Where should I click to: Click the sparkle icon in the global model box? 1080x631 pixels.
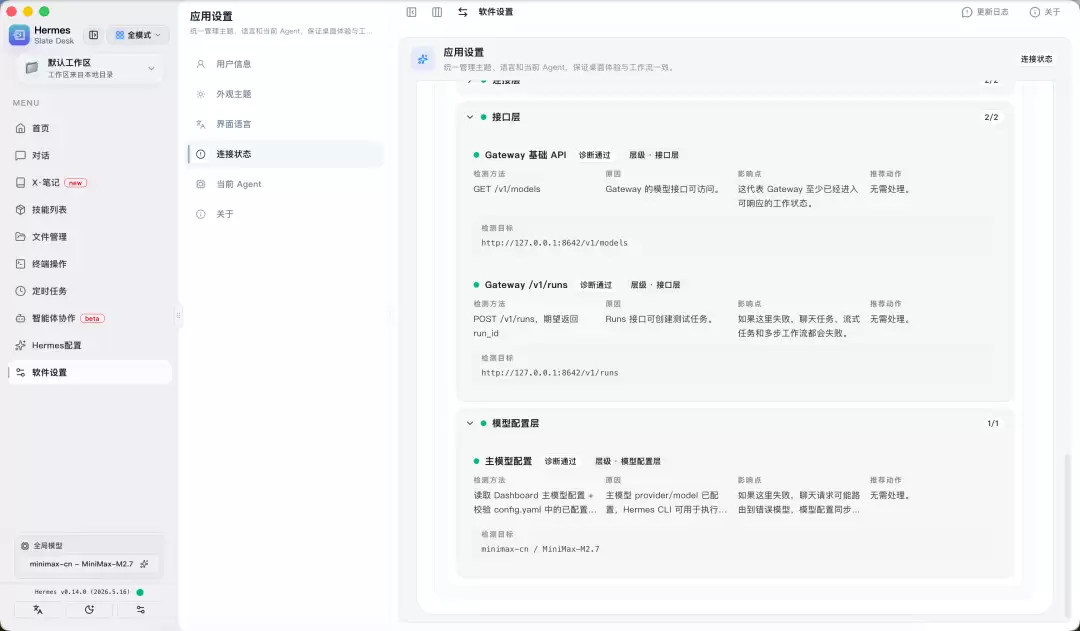[144, 563]
